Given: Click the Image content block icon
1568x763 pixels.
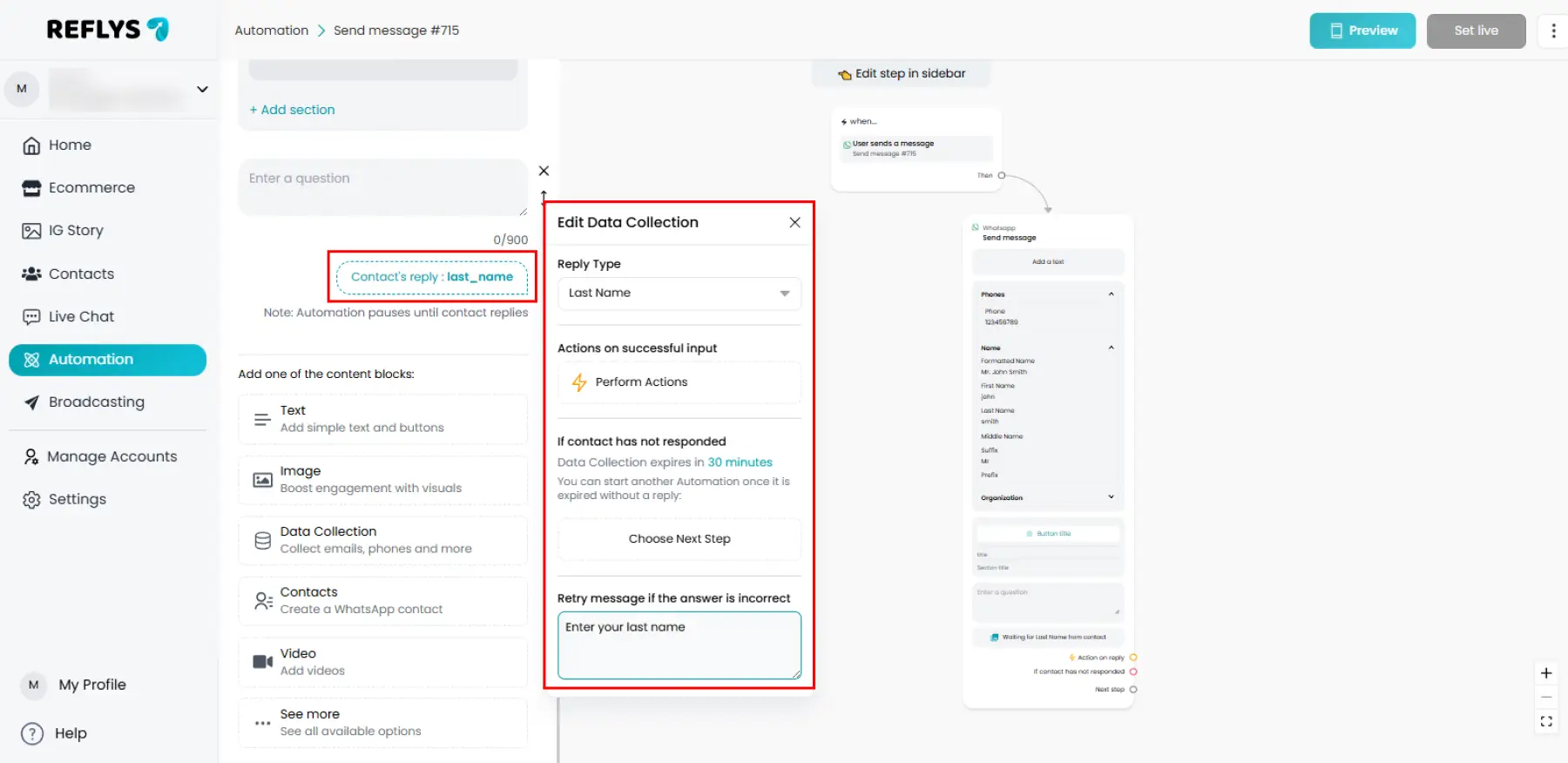Looking at the screenshot, I should point(262,480).
